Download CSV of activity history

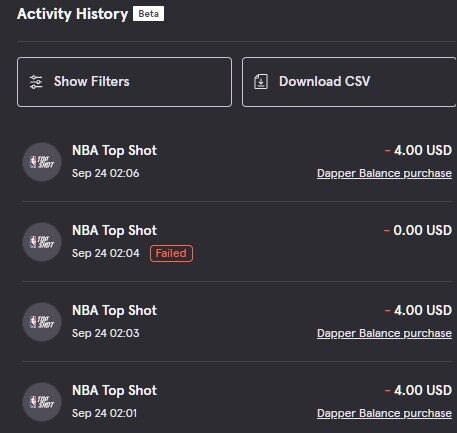click(349, 82)
